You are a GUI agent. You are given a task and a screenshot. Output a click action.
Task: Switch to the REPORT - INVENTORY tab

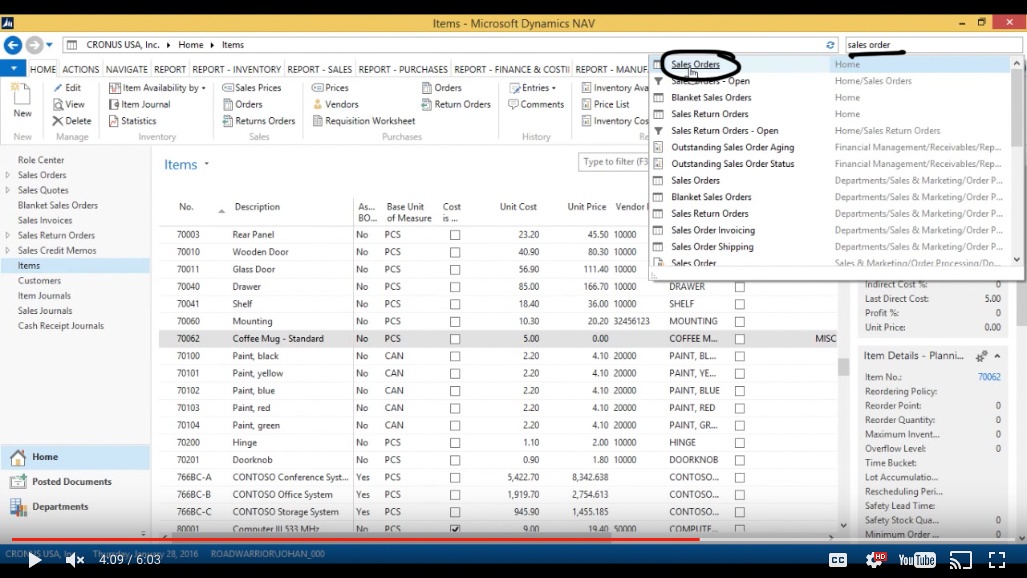[236, 69]
